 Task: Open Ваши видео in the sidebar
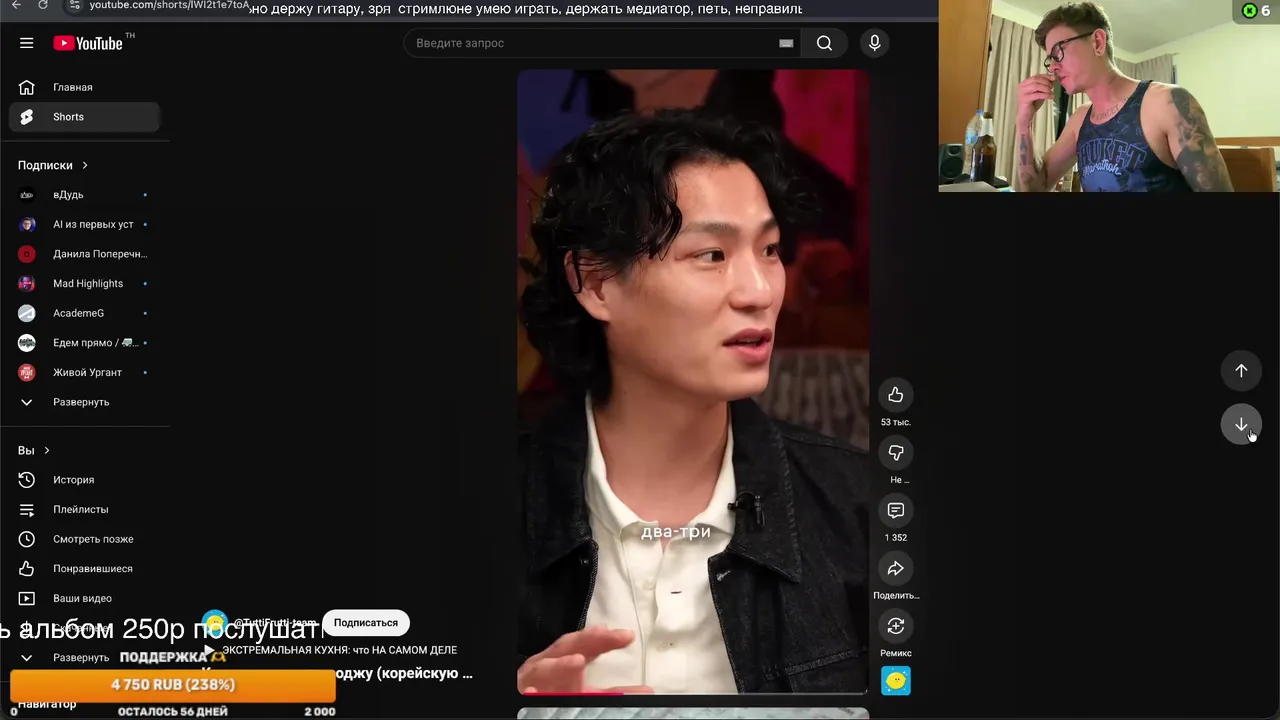85,598
